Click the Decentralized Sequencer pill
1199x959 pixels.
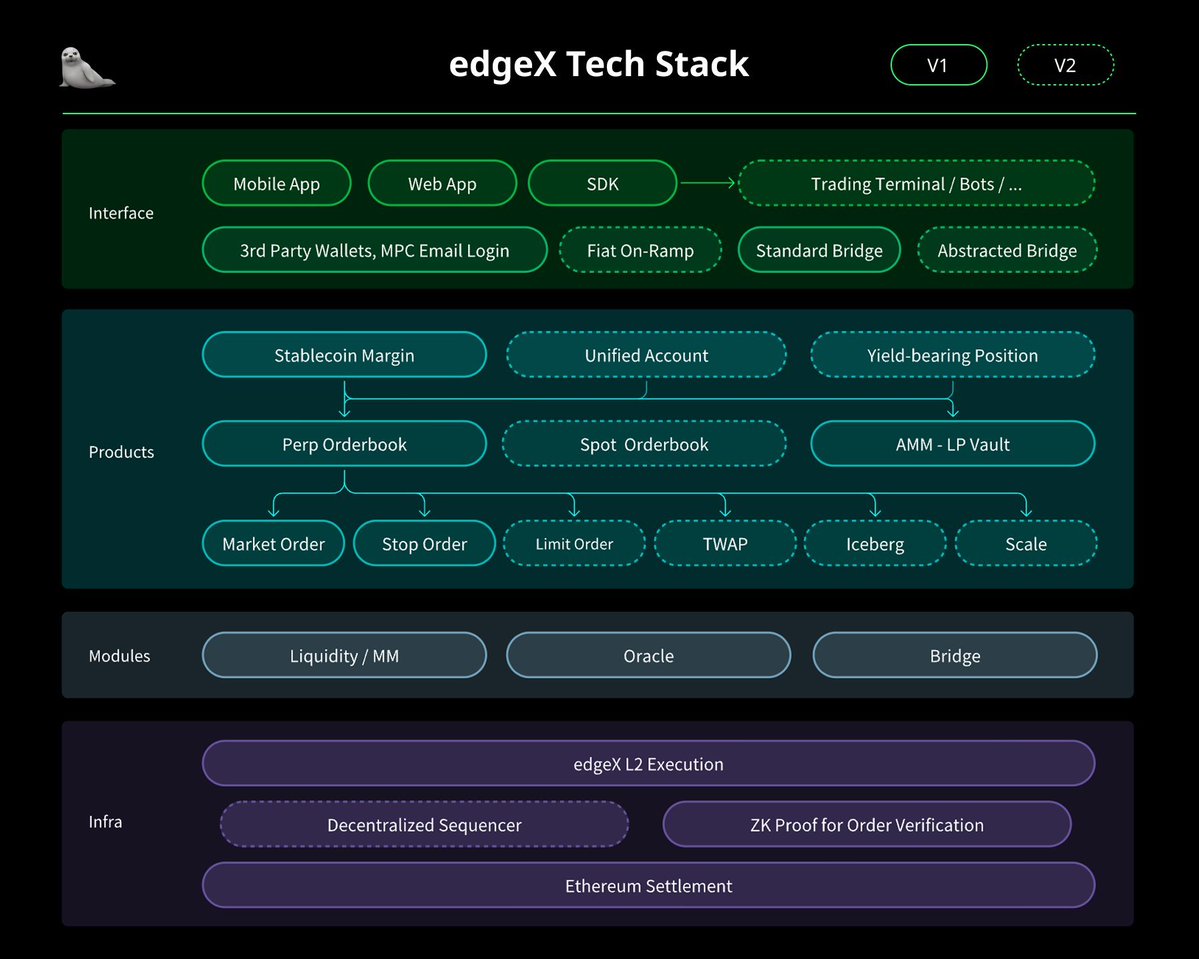(424, 824)
